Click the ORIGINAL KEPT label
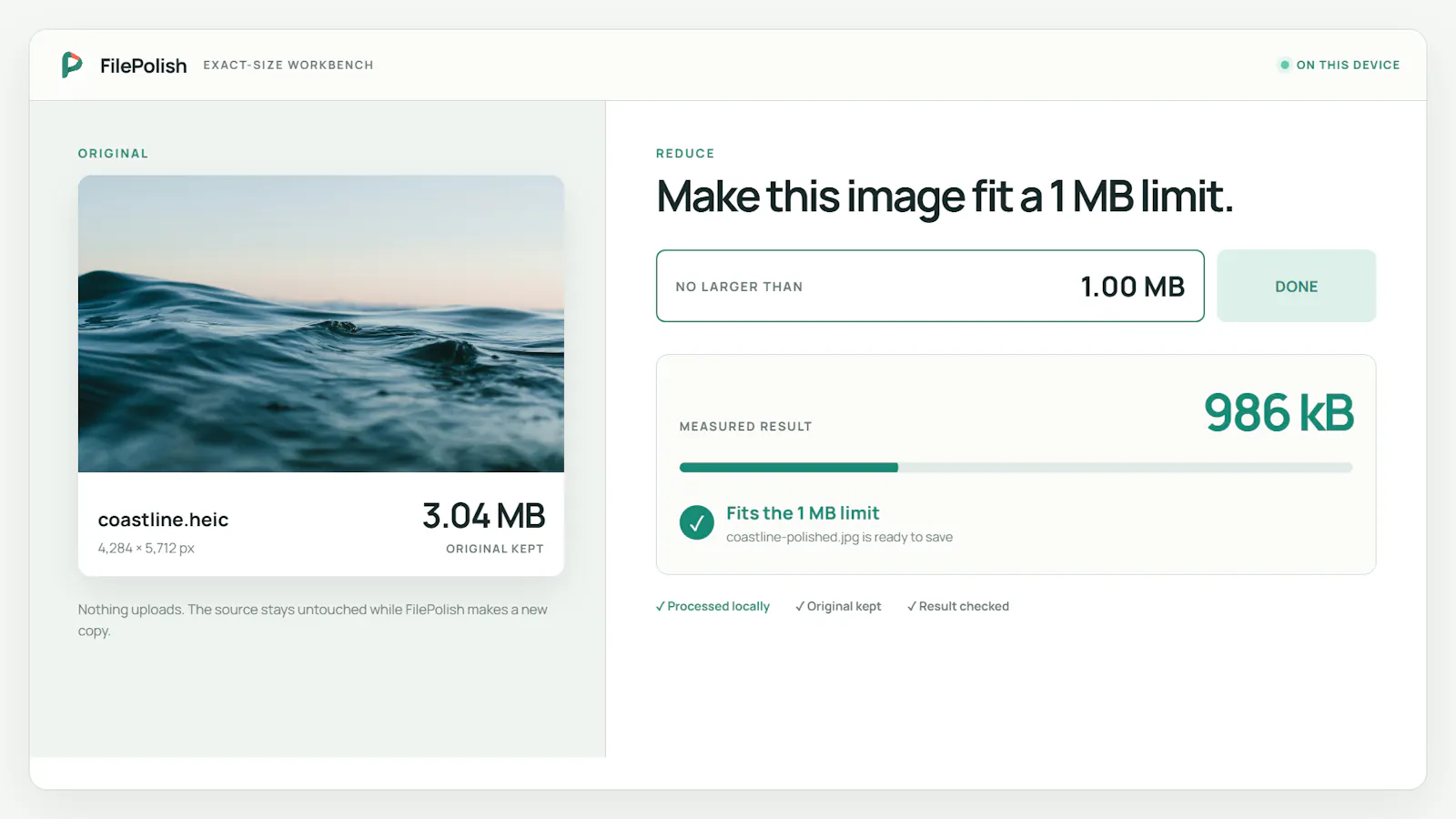 (x=494, y=549)
